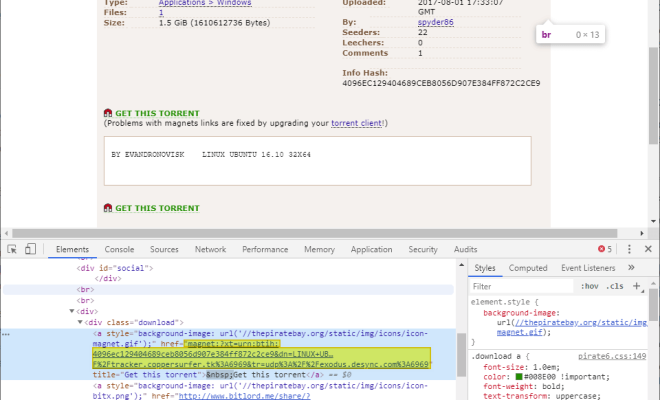This screenshot has height=400, width=660.
Task: Toggle the .cls class editor
Action: click(615, 286)
